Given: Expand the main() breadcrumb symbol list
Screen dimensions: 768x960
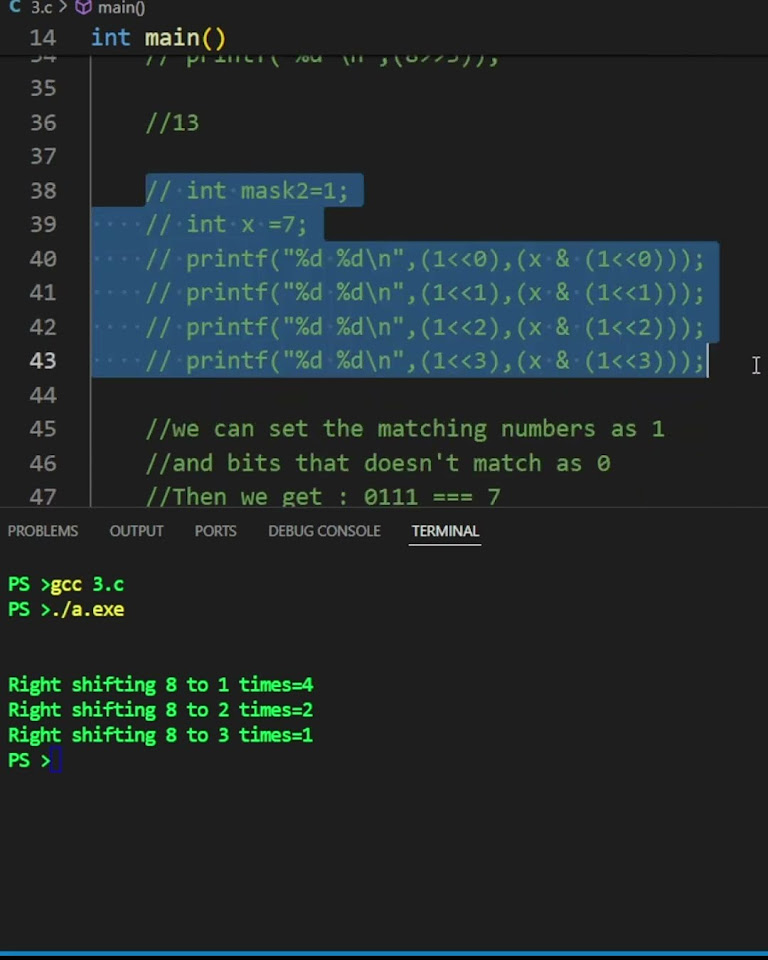Looking at the screenshot, I should pyautogui.click(x=121, y=8).
